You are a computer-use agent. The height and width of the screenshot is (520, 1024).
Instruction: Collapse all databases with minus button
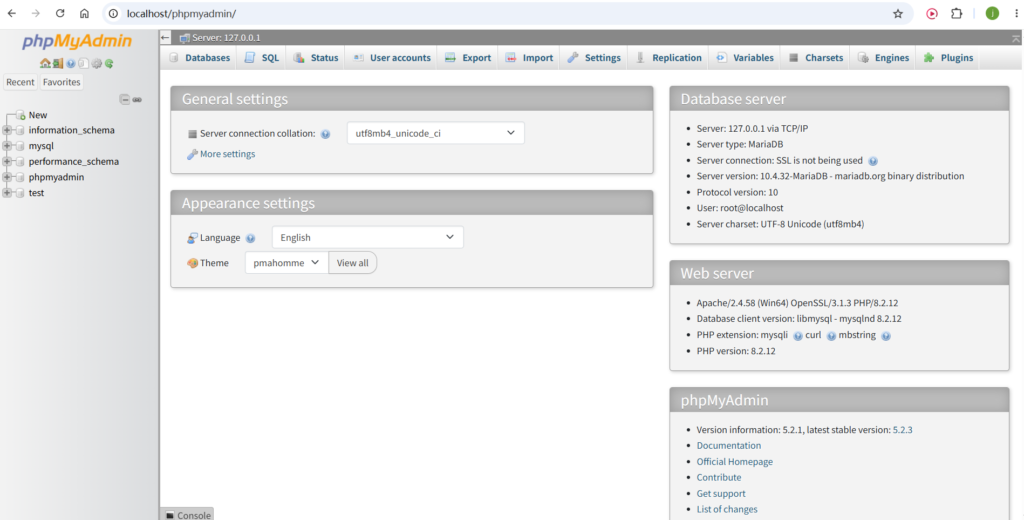click(124, 99)
